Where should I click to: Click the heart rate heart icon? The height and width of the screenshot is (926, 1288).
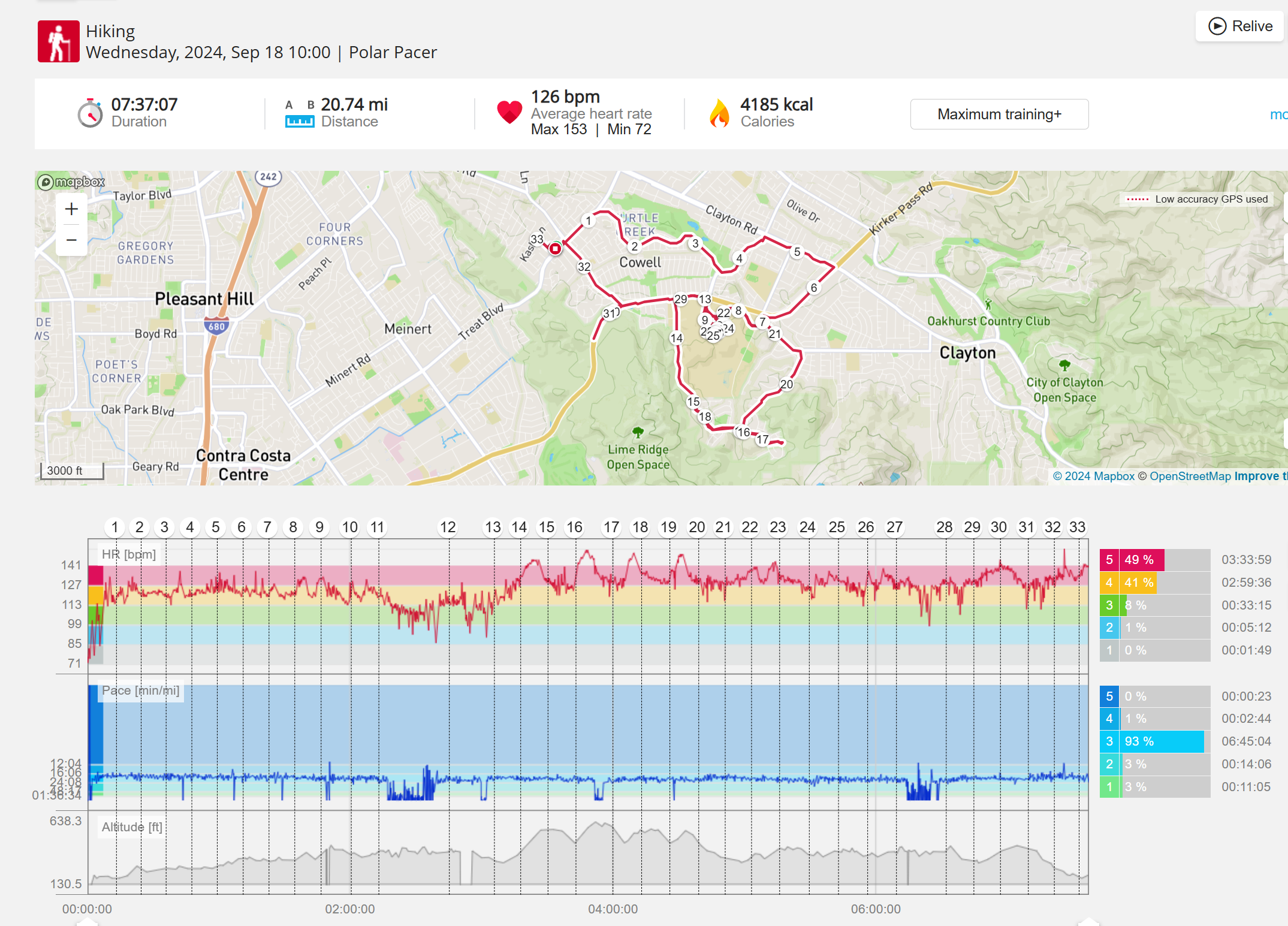tap(509, 112)
